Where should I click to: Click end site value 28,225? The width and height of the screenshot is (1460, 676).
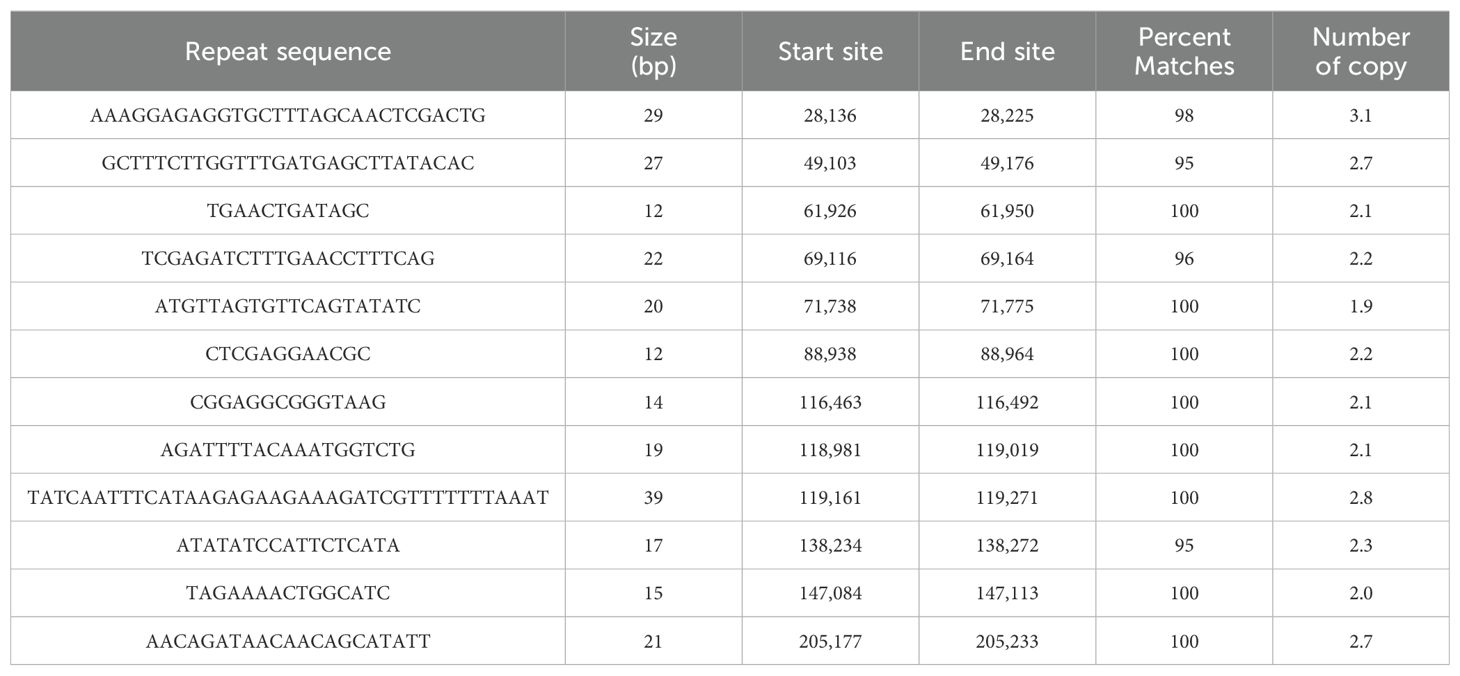pos(1007,116)
